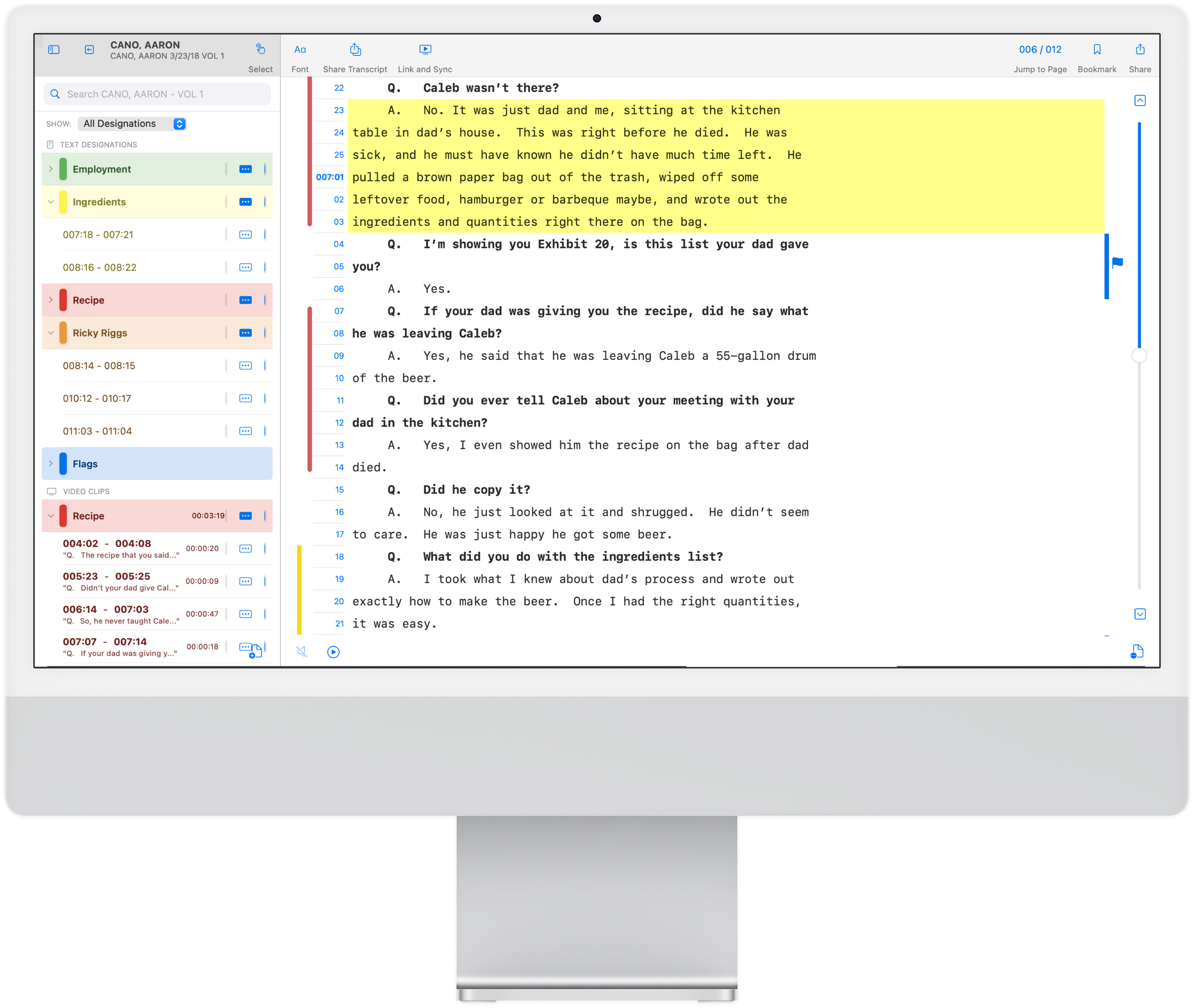Bookmark the current page
The height and width of the screenshot is (1008, 1194).
[x=1097, y=50]
